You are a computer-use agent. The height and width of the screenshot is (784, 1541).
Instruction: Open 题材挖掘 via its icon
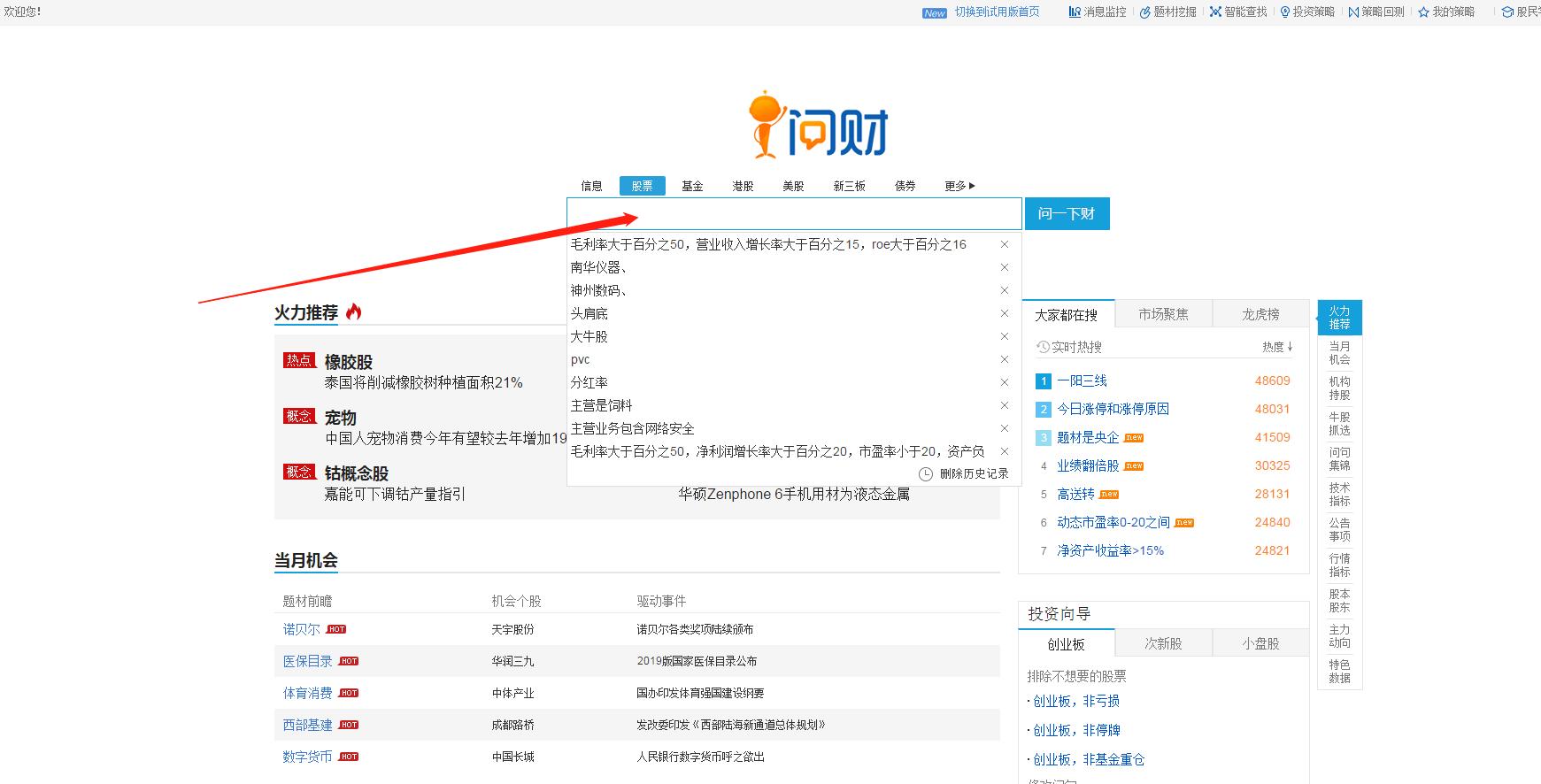[x=1144, y=12]
